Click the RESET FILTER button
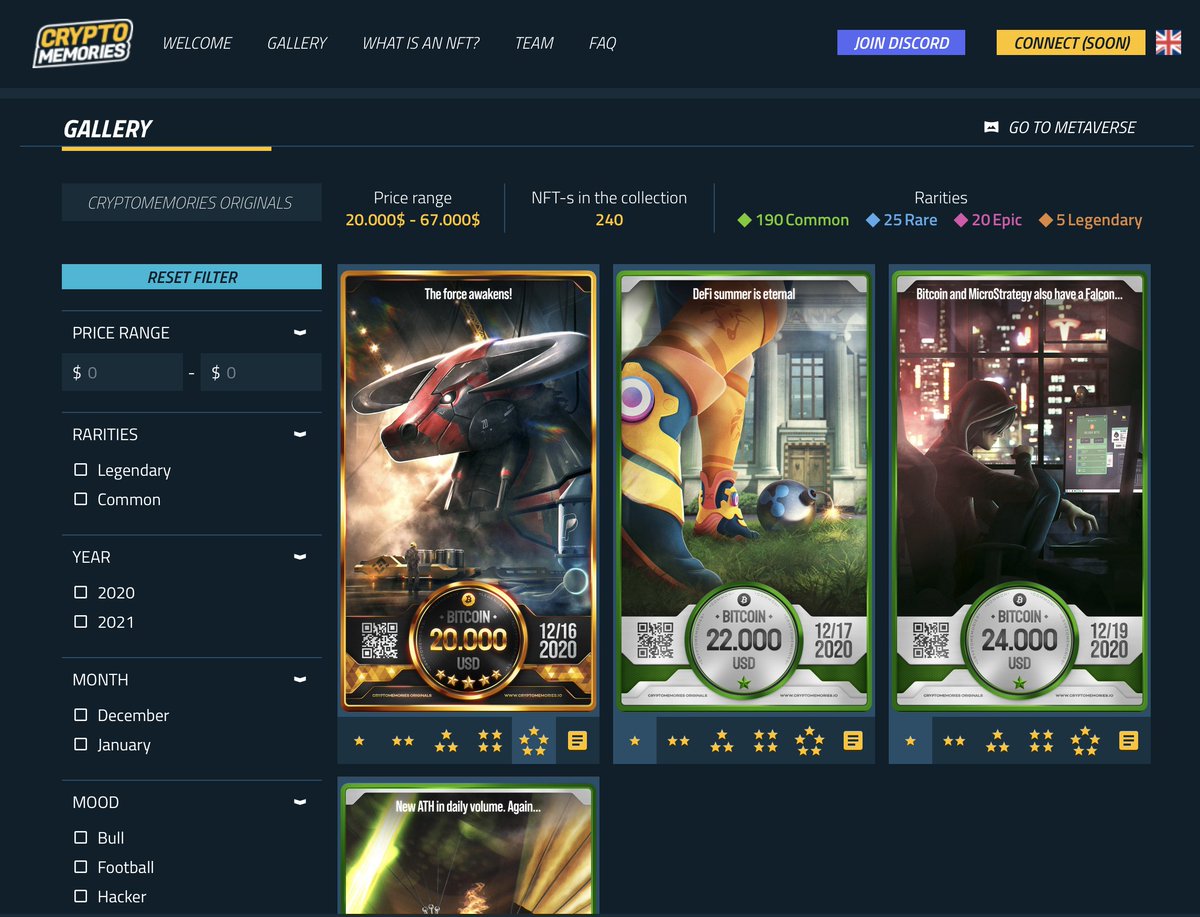Screen dimensions: 1200x917 tap(192, 277)
